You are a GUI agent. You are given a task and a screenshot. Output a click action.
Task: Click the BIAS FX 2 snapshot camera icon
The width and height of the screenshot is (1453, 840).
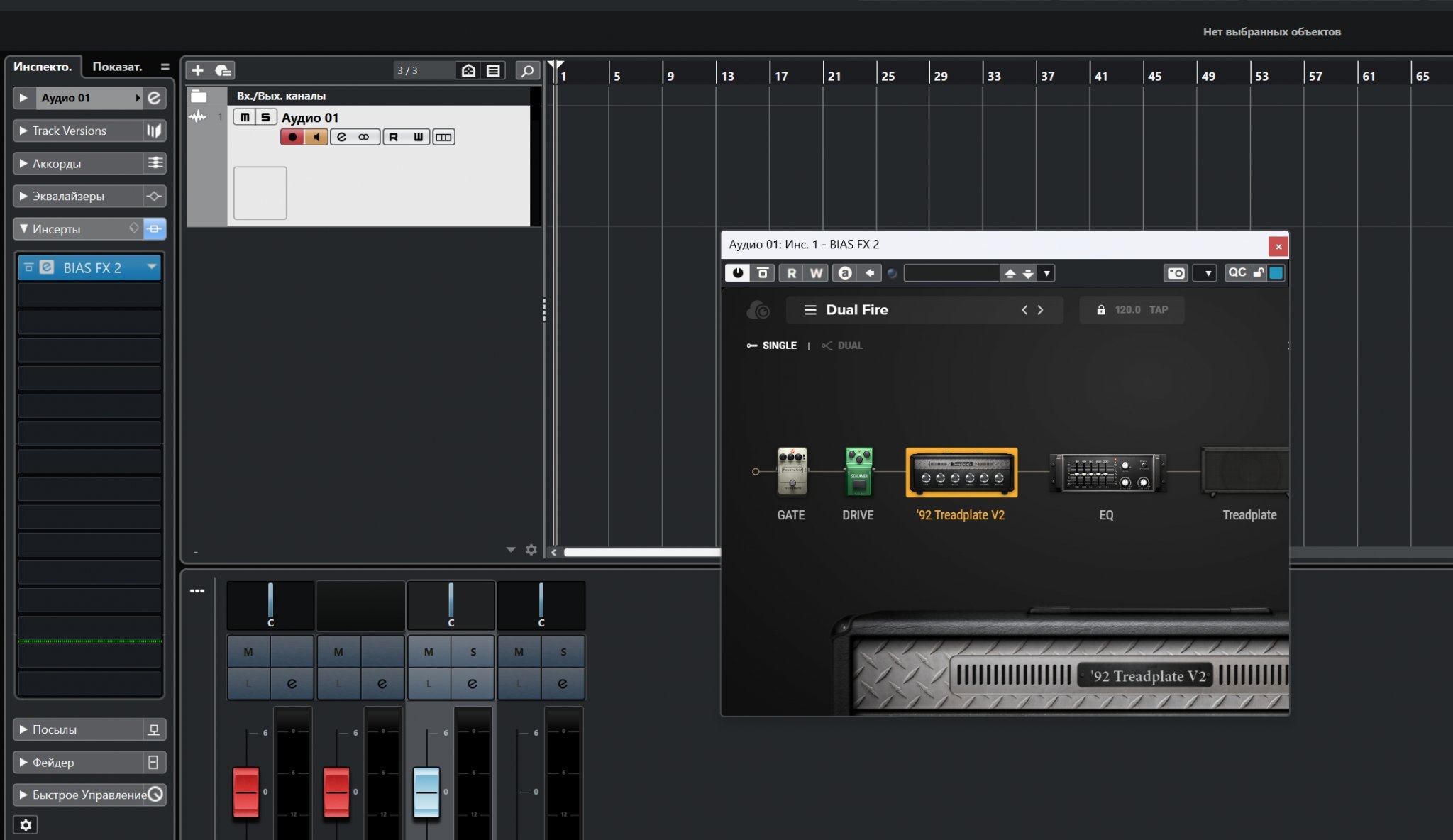coord(1176,273)
